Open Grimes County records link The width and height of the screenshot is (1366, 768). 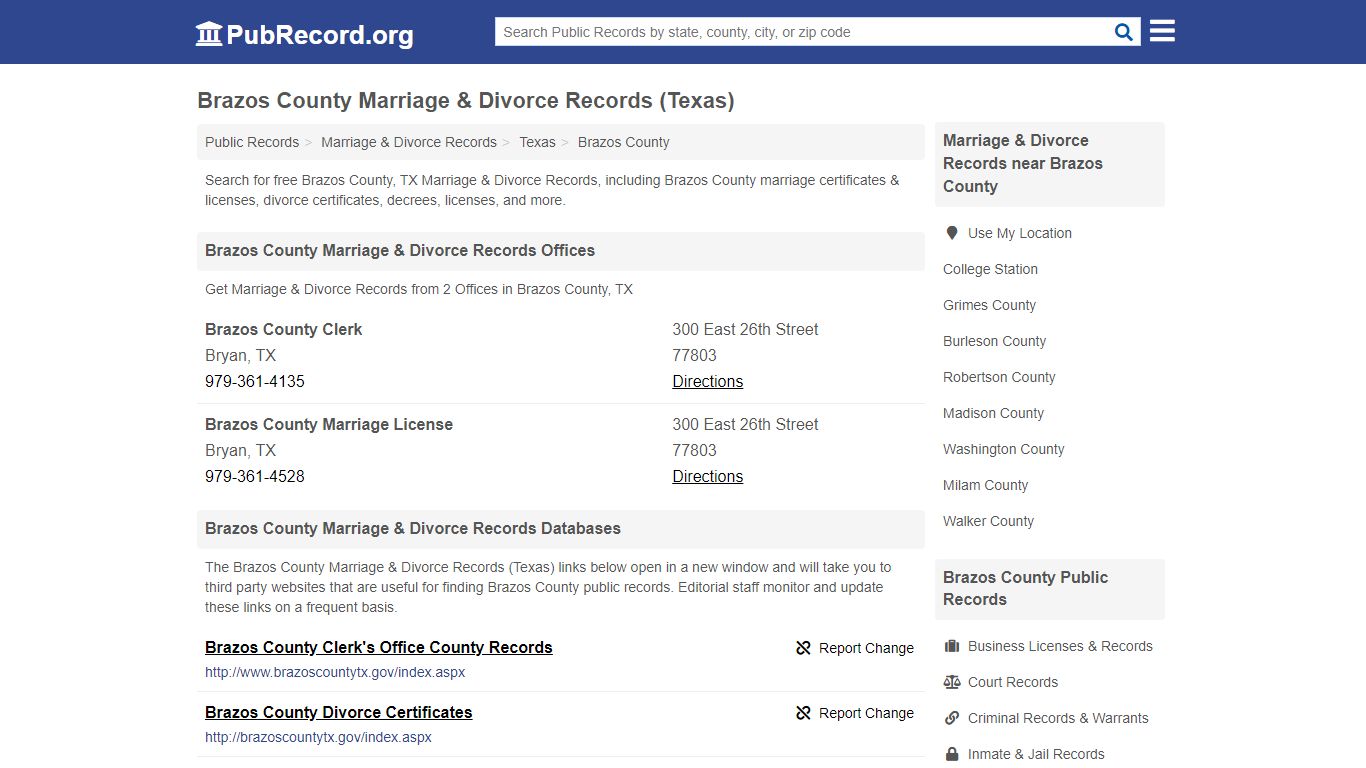989,305
